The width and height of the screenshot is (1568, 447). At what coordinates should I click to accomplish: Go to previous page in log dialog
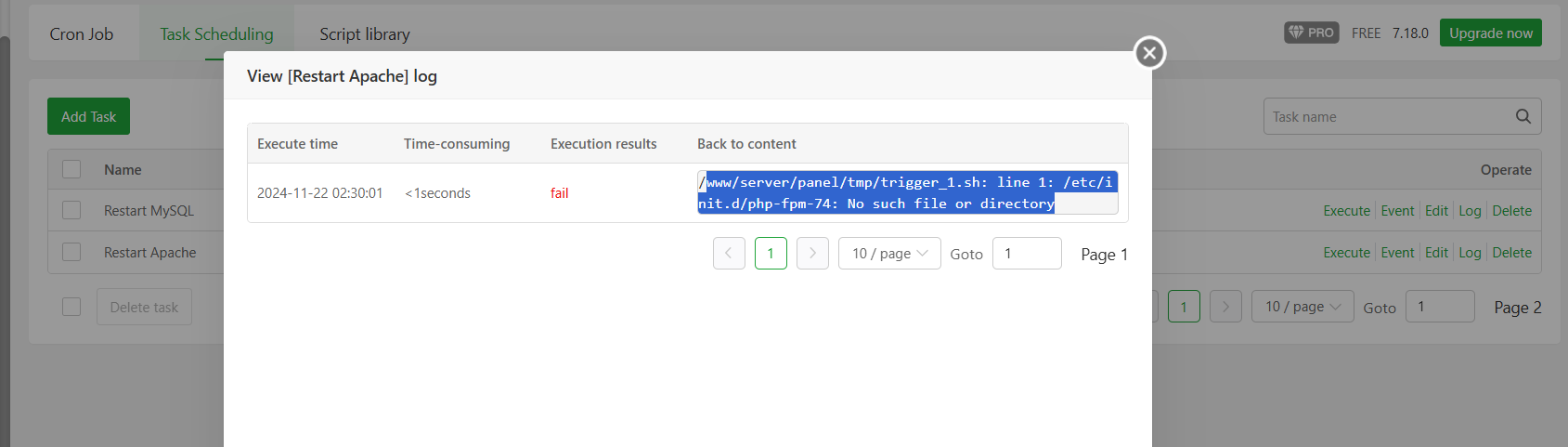[729, 254]
